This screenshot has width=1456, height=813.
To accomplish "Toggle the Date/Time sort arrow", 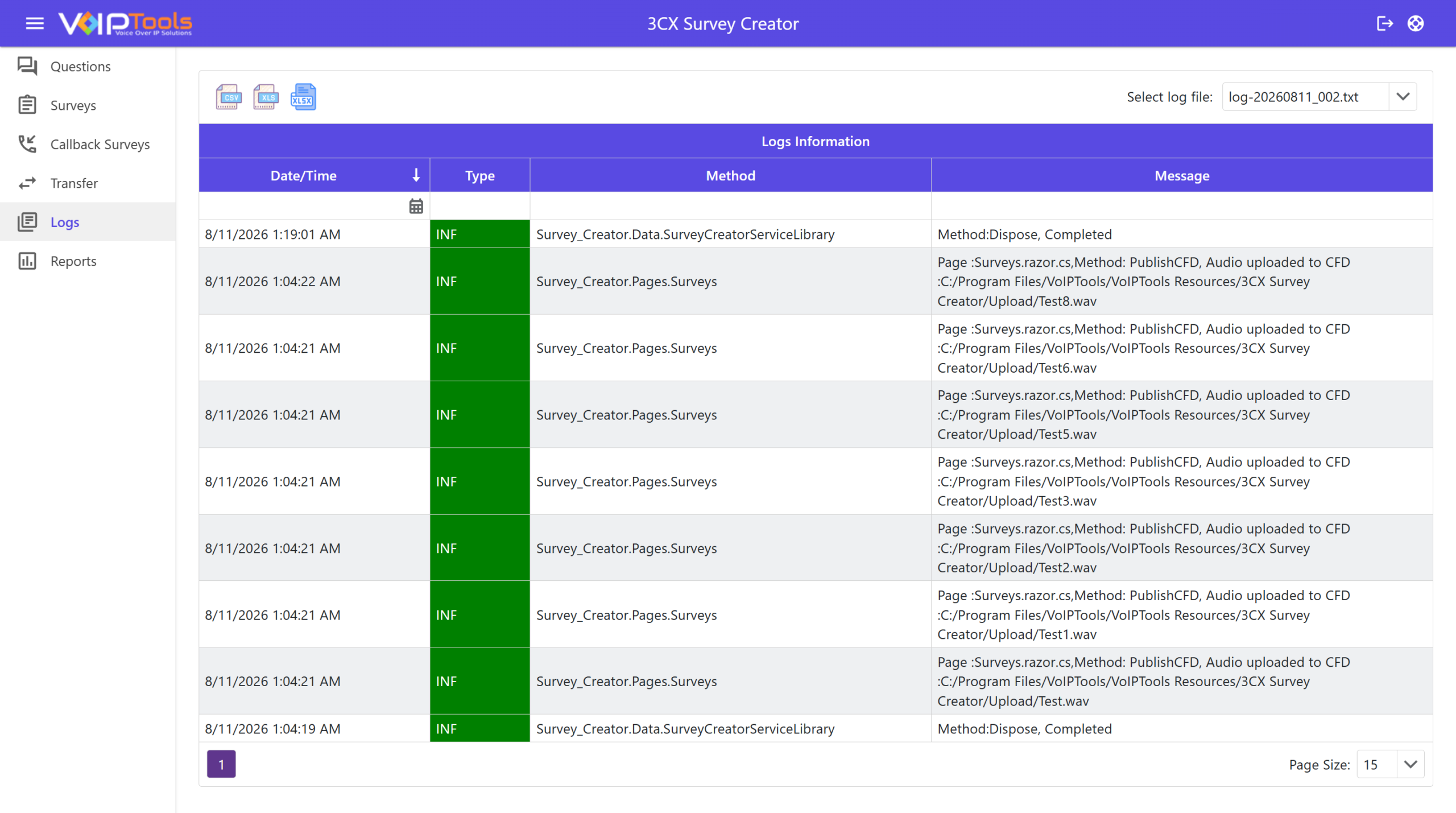I will 416,175.
